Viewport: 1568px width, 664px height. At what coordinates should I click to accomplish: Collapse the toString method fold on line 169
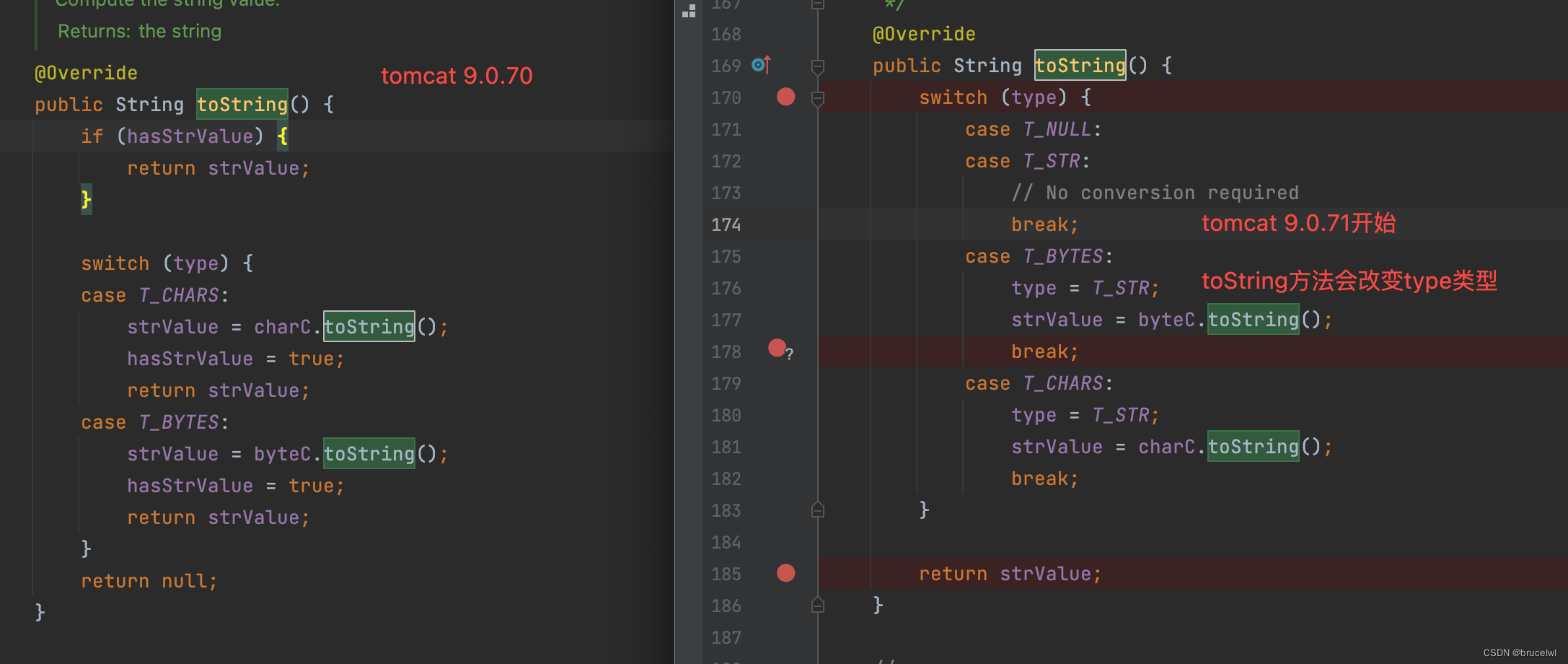click(x=818, y=66)
